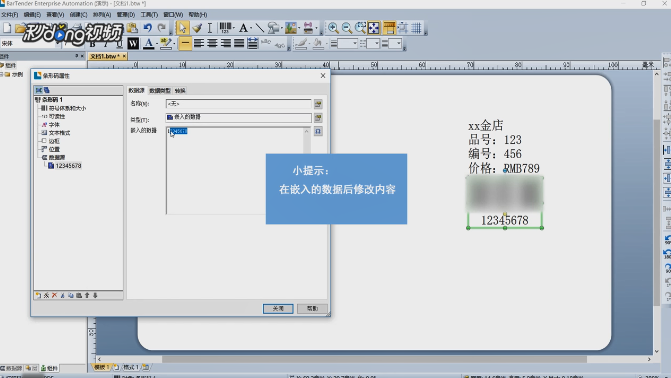Open the 帮助(H) menu

[x=198, y=15]
